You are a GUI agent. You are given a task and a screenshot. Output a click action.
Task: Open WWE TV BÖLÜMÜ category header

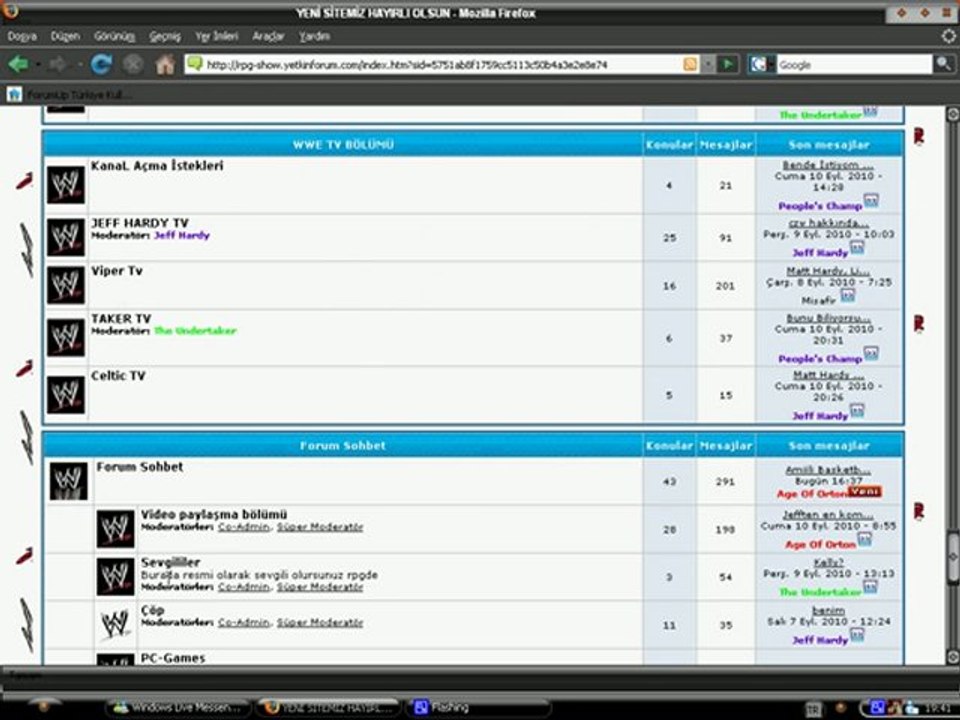click(x=343, y=145)
